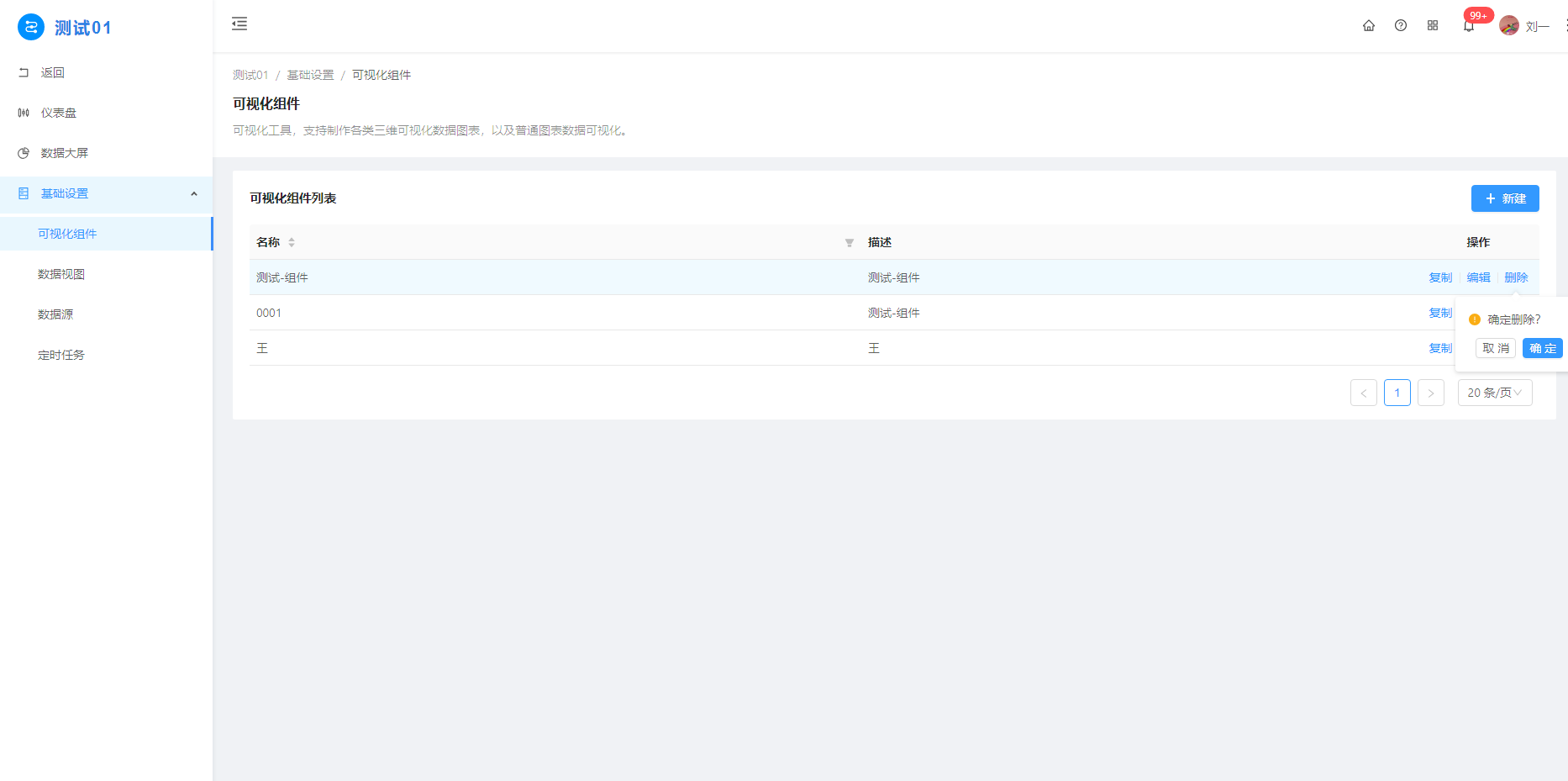Image resolution: width=1568 pixels, height=781 pixels.
Task: Click the 0001 name cell
Action: pos(269,313)
